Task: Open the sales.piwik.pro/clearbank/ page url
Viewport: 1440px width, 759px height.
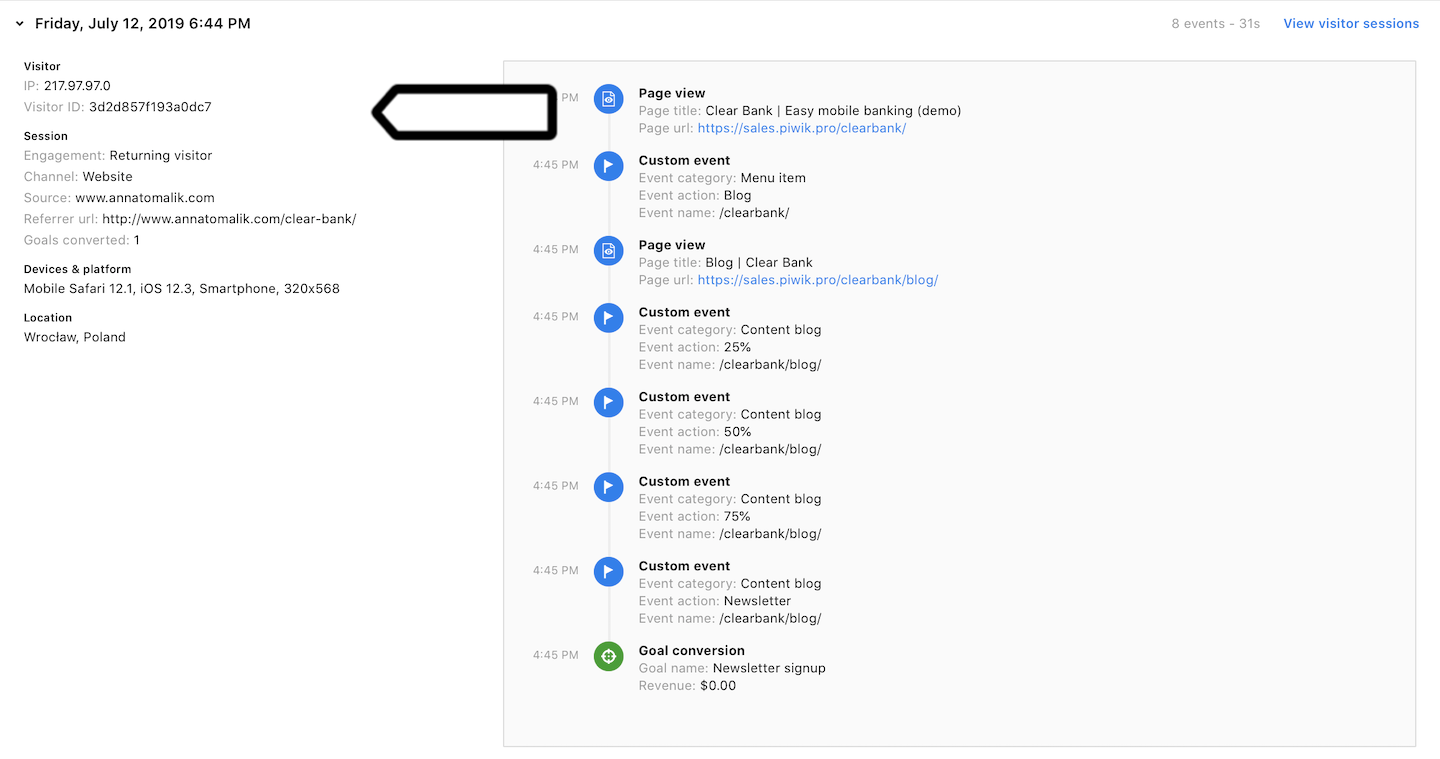Action: click(x=802, y=128)
